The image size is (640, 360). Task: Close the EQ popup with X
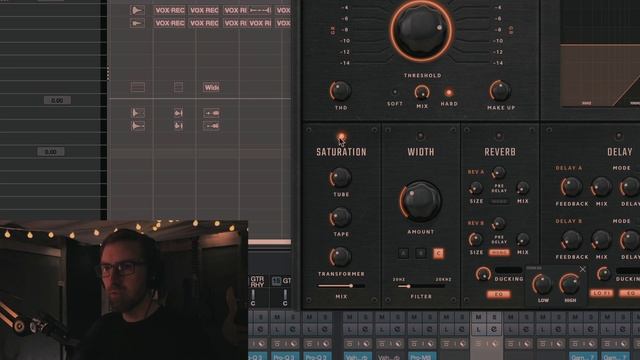[582, 269]
